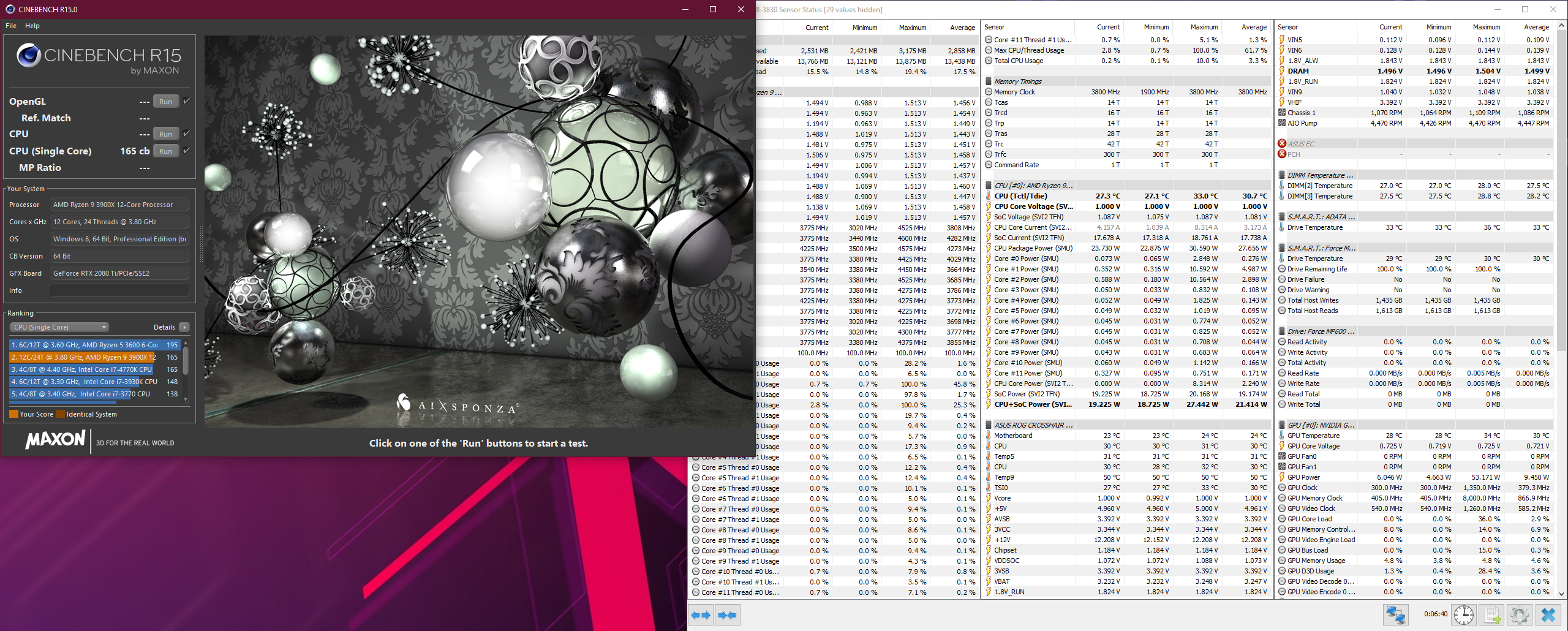Image resolution: width=1568 pixels, height=631 pixels.
Task: Click the thermometer icon beside Motherboard
Action: click(x=989, y=436)
